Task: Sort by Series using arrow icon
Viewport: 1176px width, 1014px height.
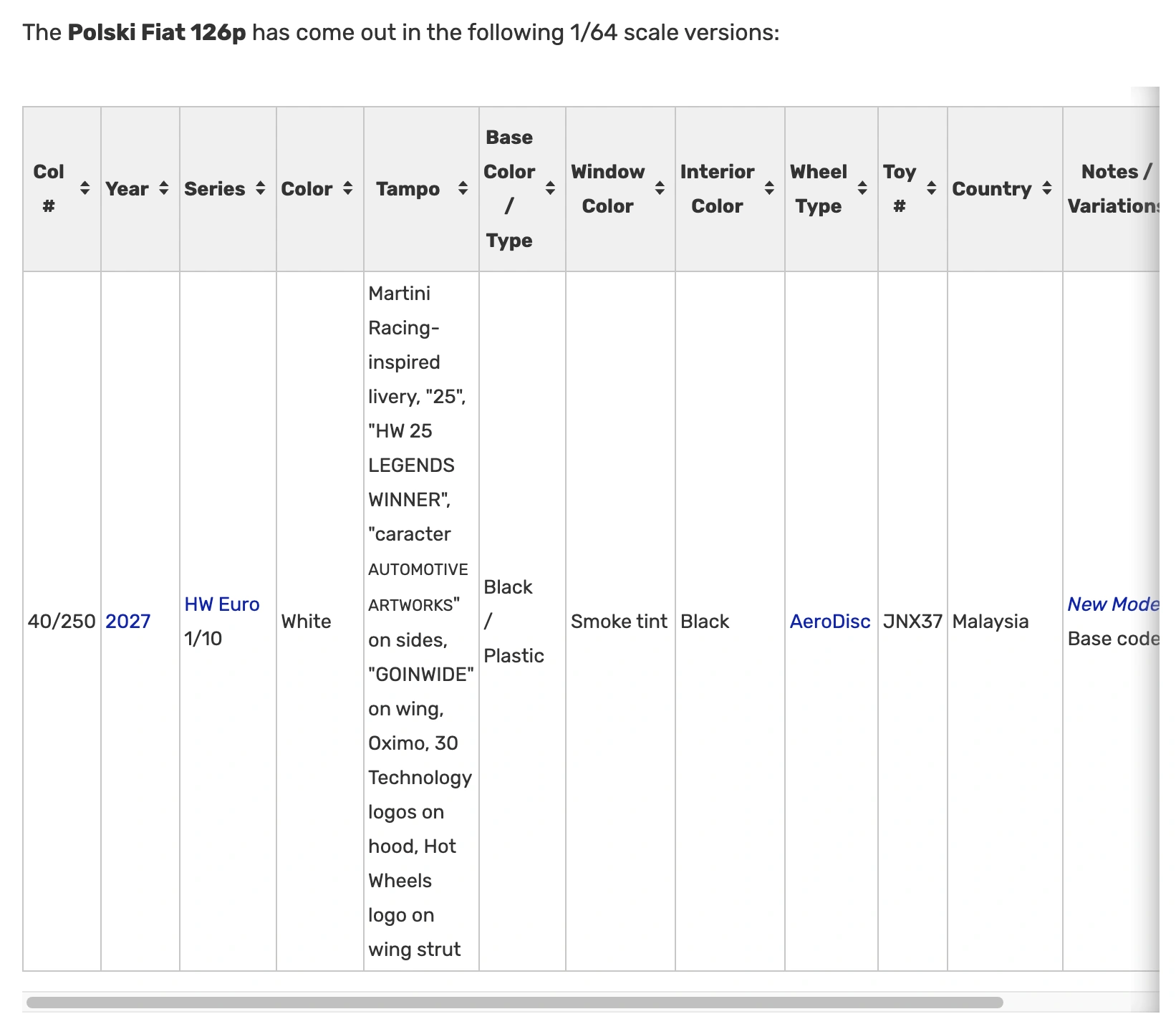Action: pos(261,189)
